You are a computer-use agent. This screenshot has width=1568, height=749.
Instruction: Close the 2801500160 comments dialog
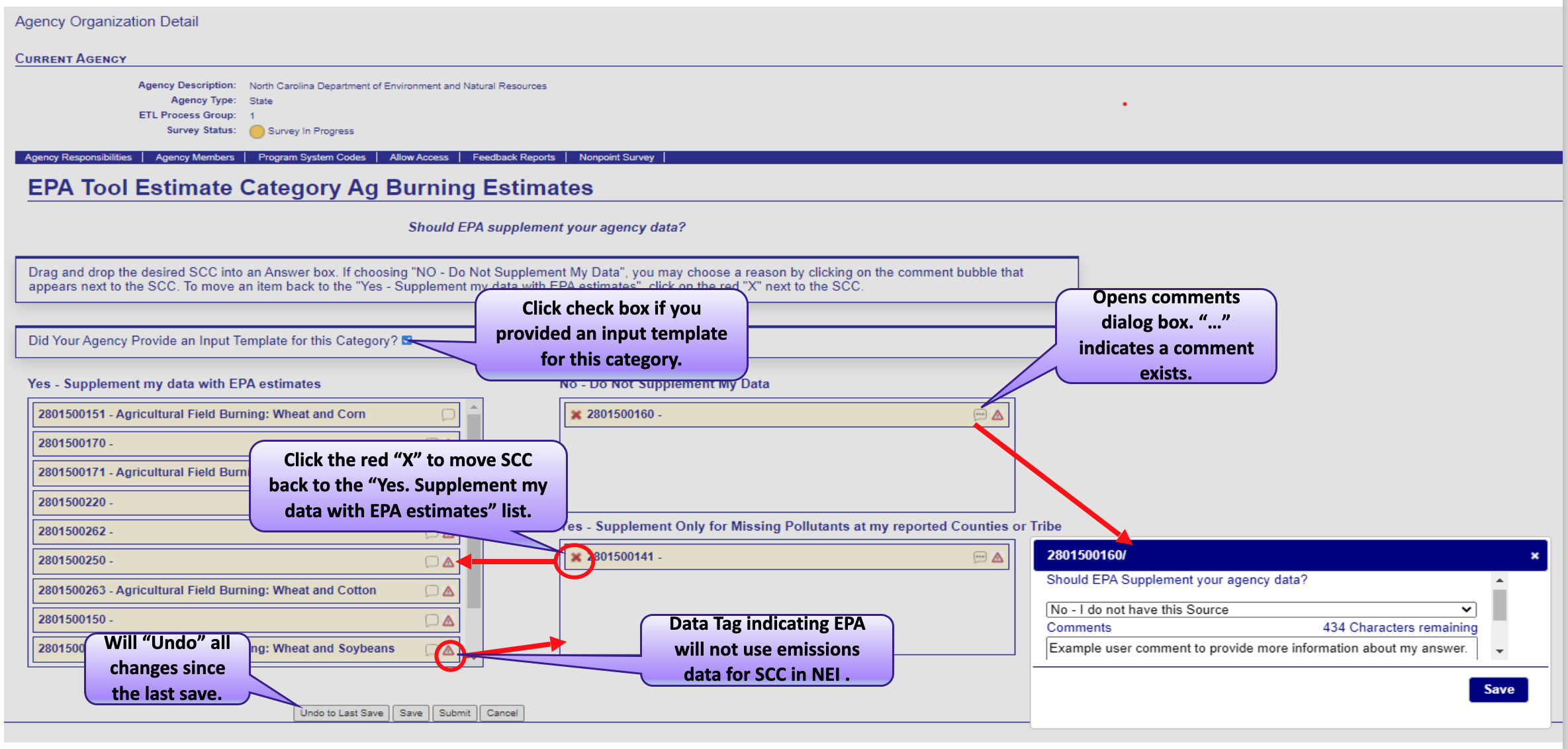[x=1534, y=556]
